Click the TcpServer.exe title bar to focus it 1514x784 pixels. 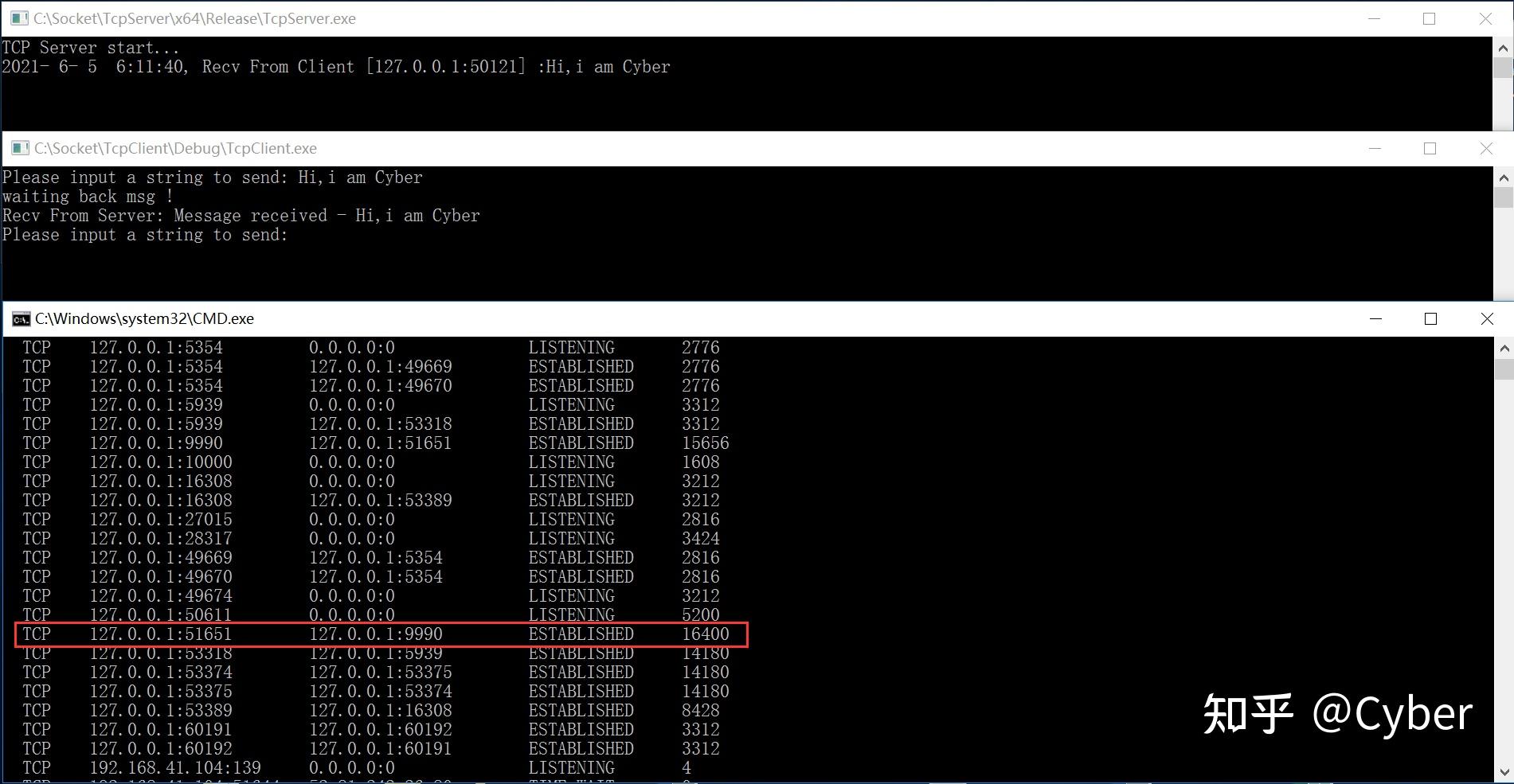click(637, 18)
